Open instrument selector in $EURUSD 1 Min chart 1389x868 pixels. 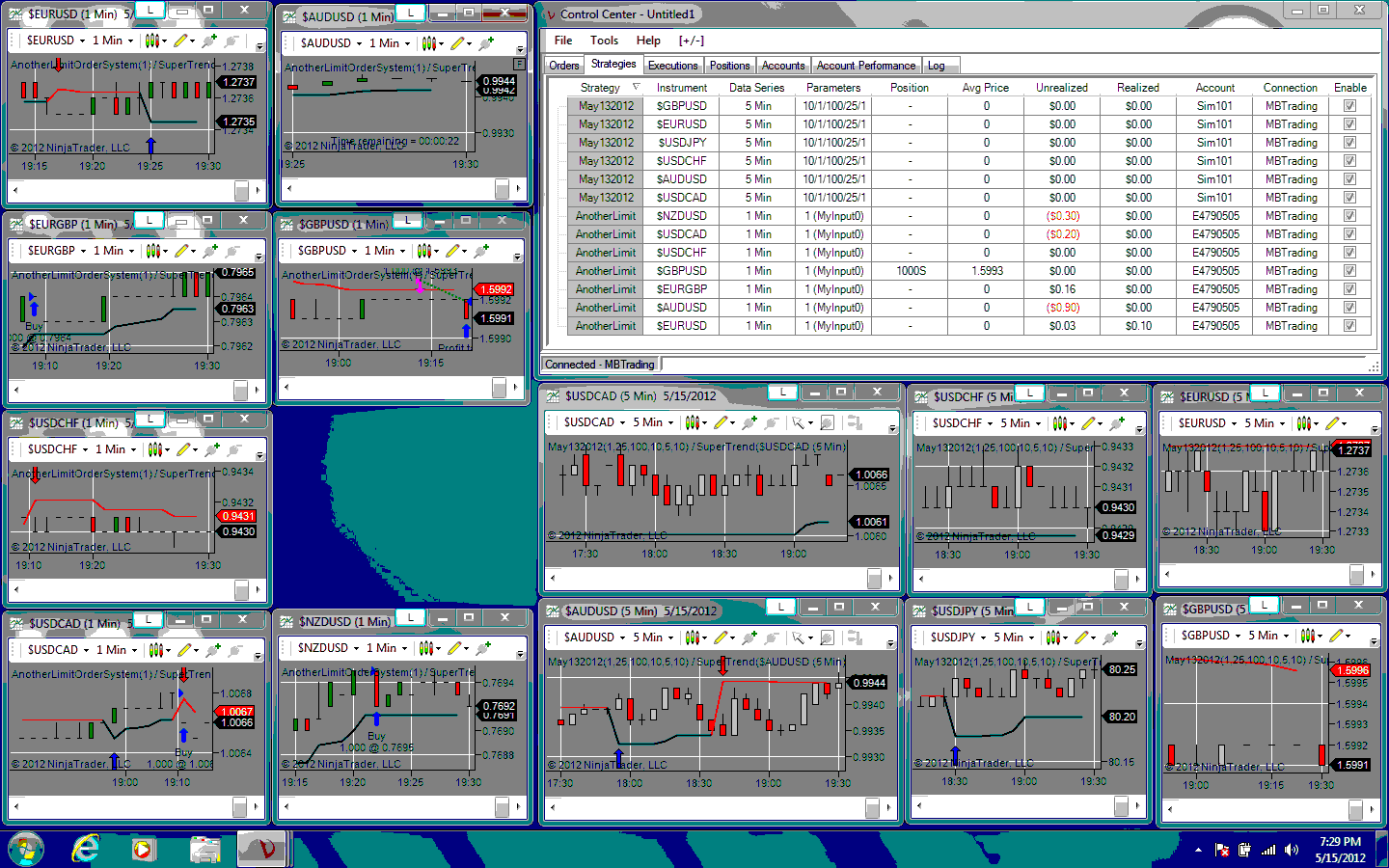[56, 41]
